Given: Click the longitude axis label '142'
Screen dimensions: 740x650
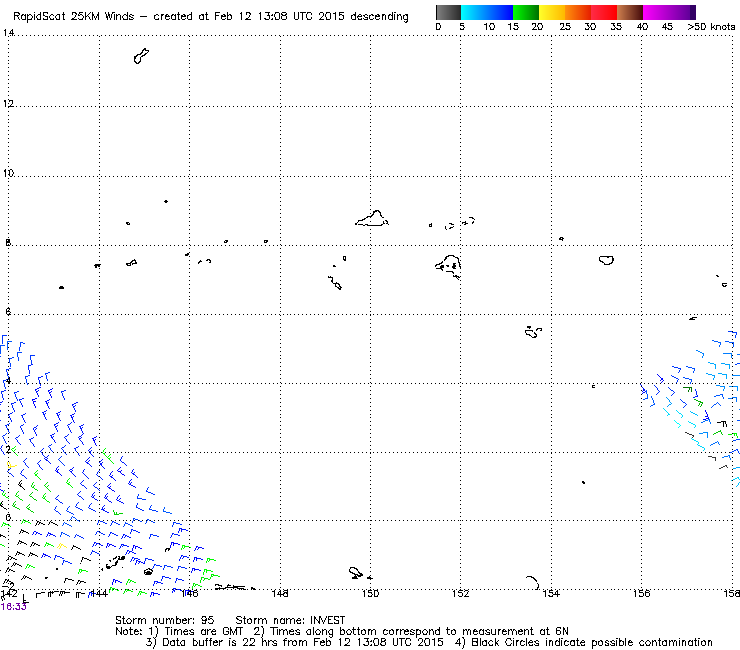Looking at the screenshot, I should pyautogui.click(x=9, y=593).
